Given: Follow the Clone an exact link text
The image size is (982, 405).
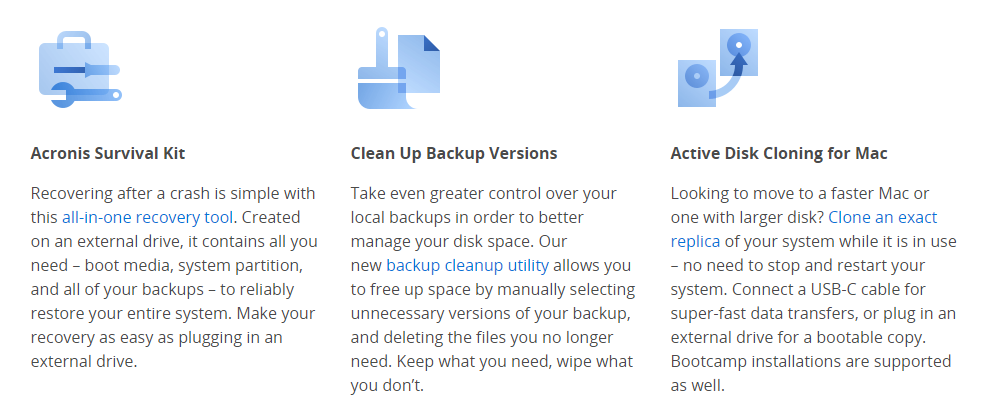Looking at the screenshot, I should click(882, 217).
